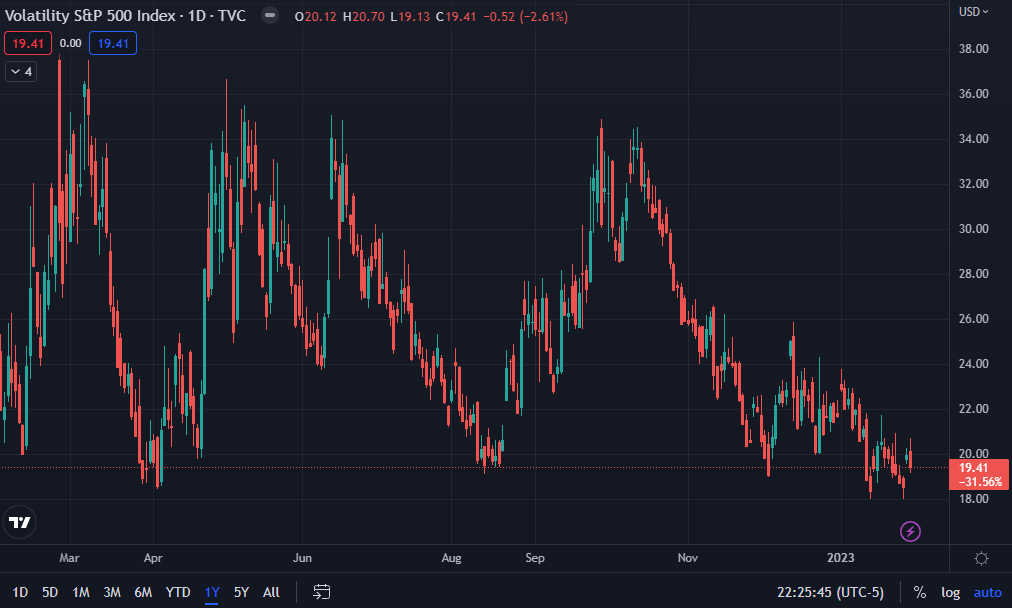
Task: Open the go to date calendar icon
Action: tap(321, 592)
